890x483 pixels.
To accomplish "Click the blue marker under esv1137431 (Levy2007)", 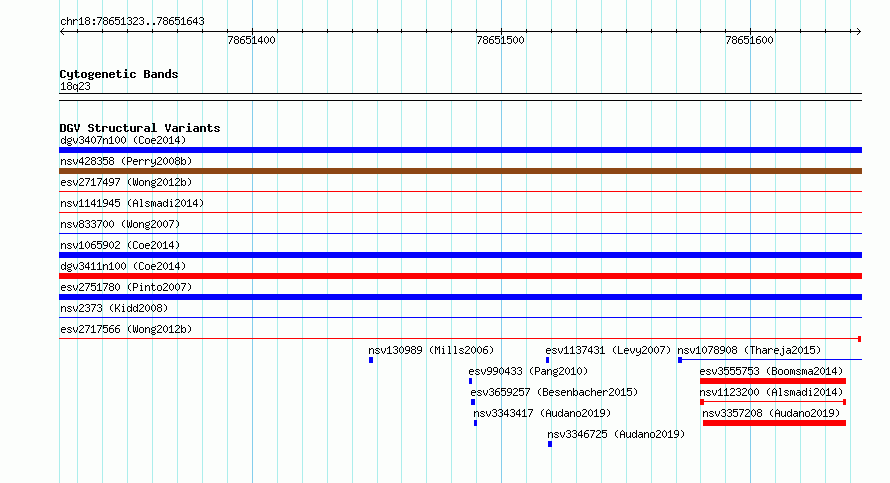I will (x=547, y=360).
